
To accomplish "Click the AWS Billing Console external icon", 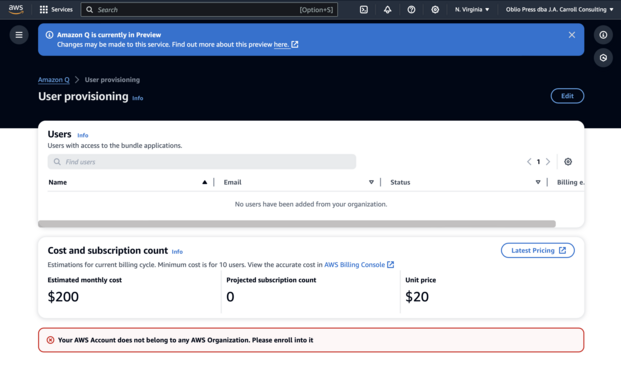I will (391, 264).
